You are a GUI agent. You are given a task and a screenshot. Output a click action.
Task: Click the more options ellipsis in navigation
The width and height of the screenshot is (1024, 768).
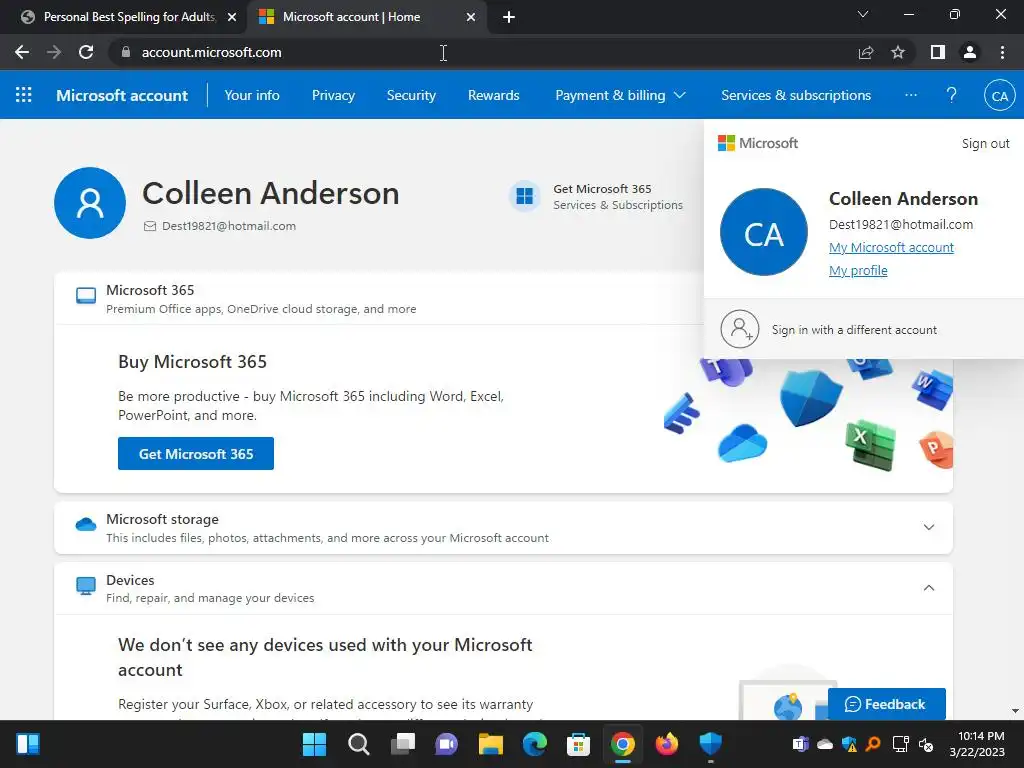pos(910,95)
